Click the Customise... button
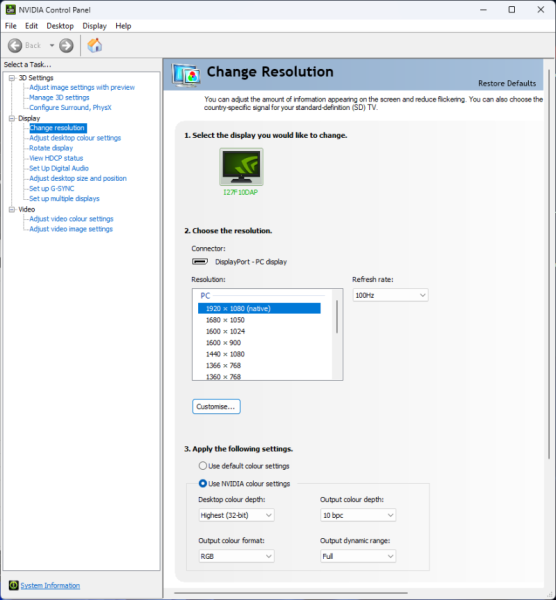This screenshot has width=556, height=600. coord(216,406)
